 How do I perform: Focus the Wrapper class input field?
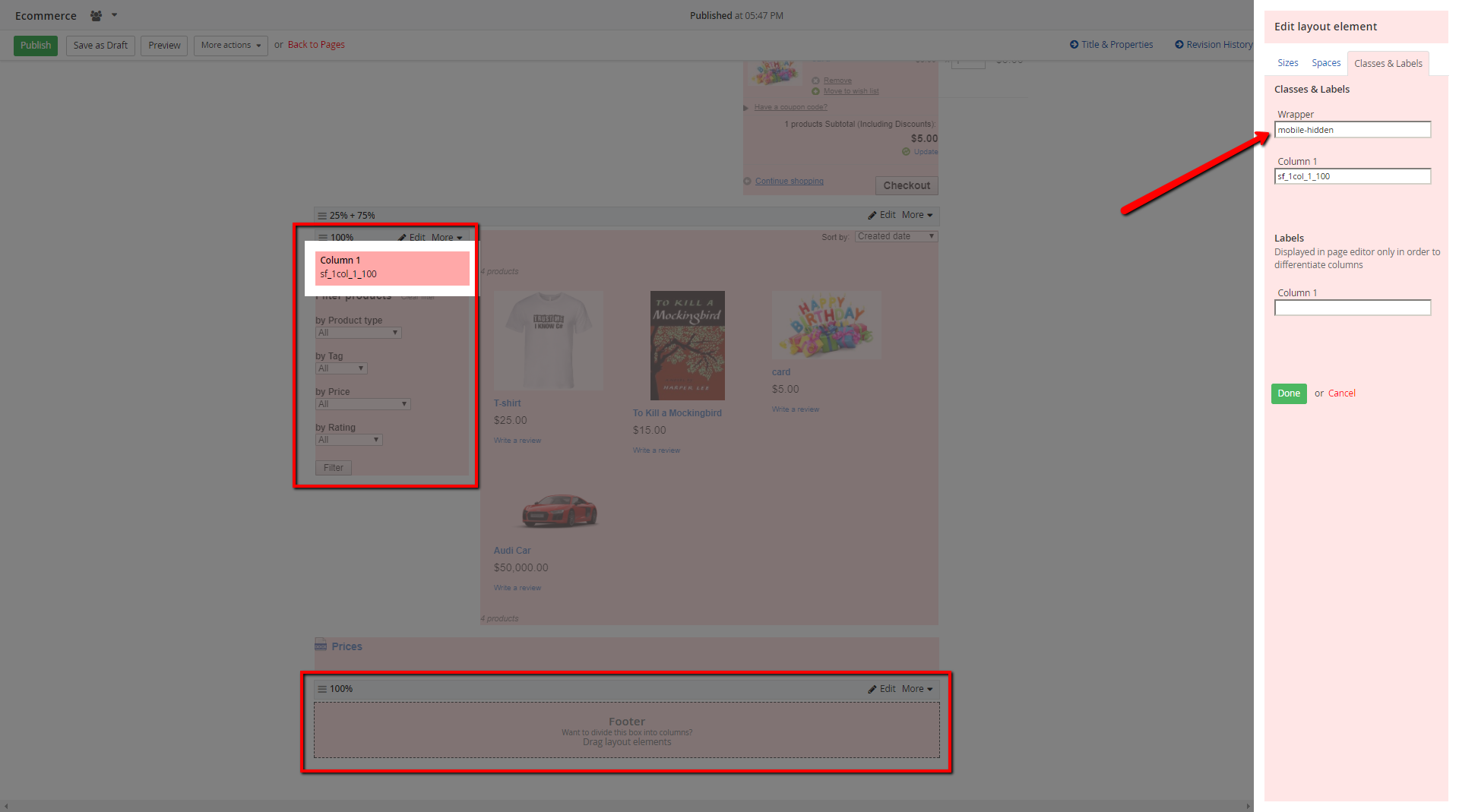point(1353,130)
